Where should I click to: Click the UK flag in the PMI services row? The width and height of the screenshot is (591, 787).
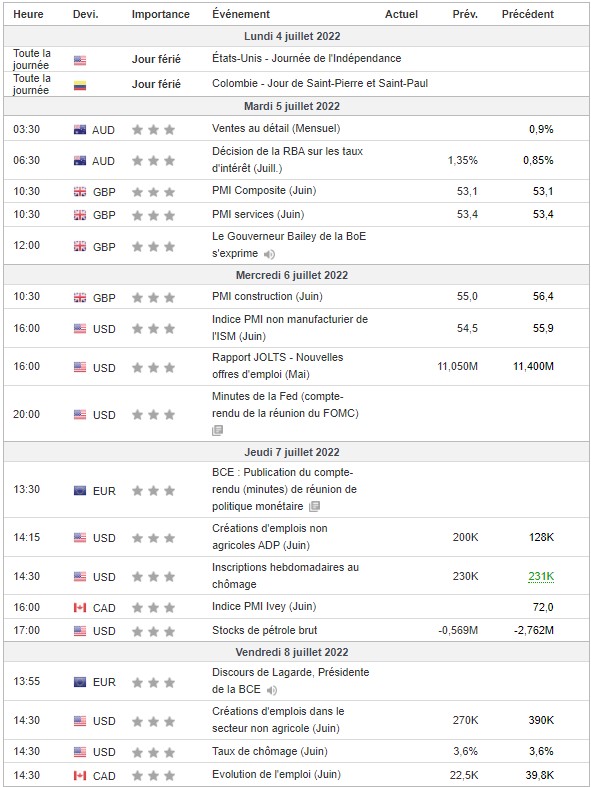(x=80, y=215)
